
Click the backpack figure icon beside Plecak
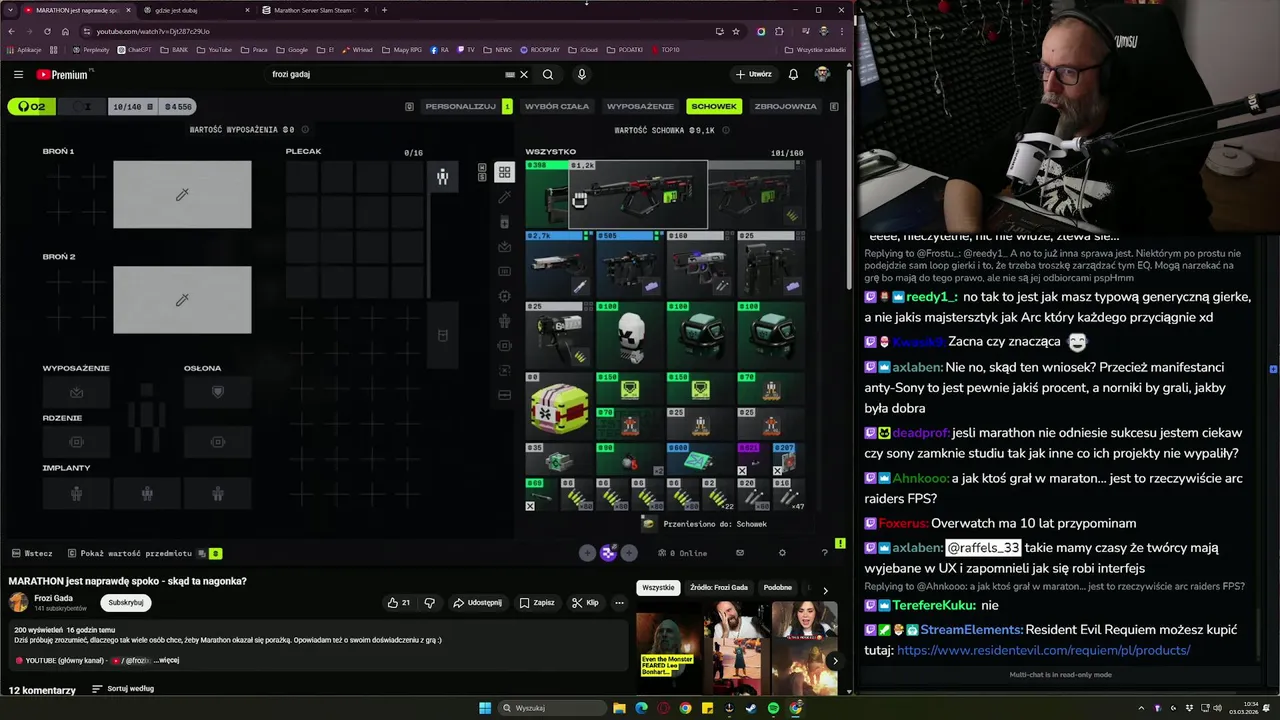point(442,177)
